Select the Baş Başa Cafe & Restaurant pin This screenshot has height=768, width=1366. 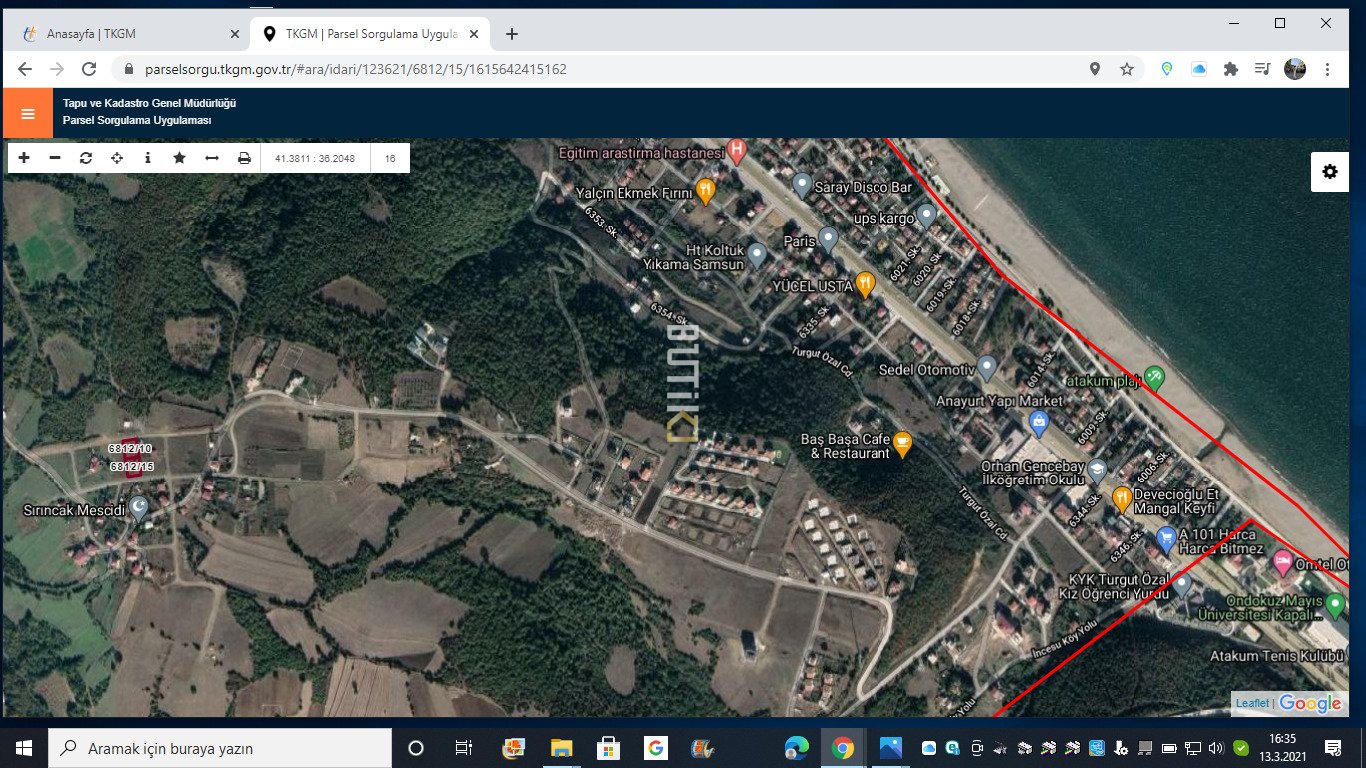[902, 444]
